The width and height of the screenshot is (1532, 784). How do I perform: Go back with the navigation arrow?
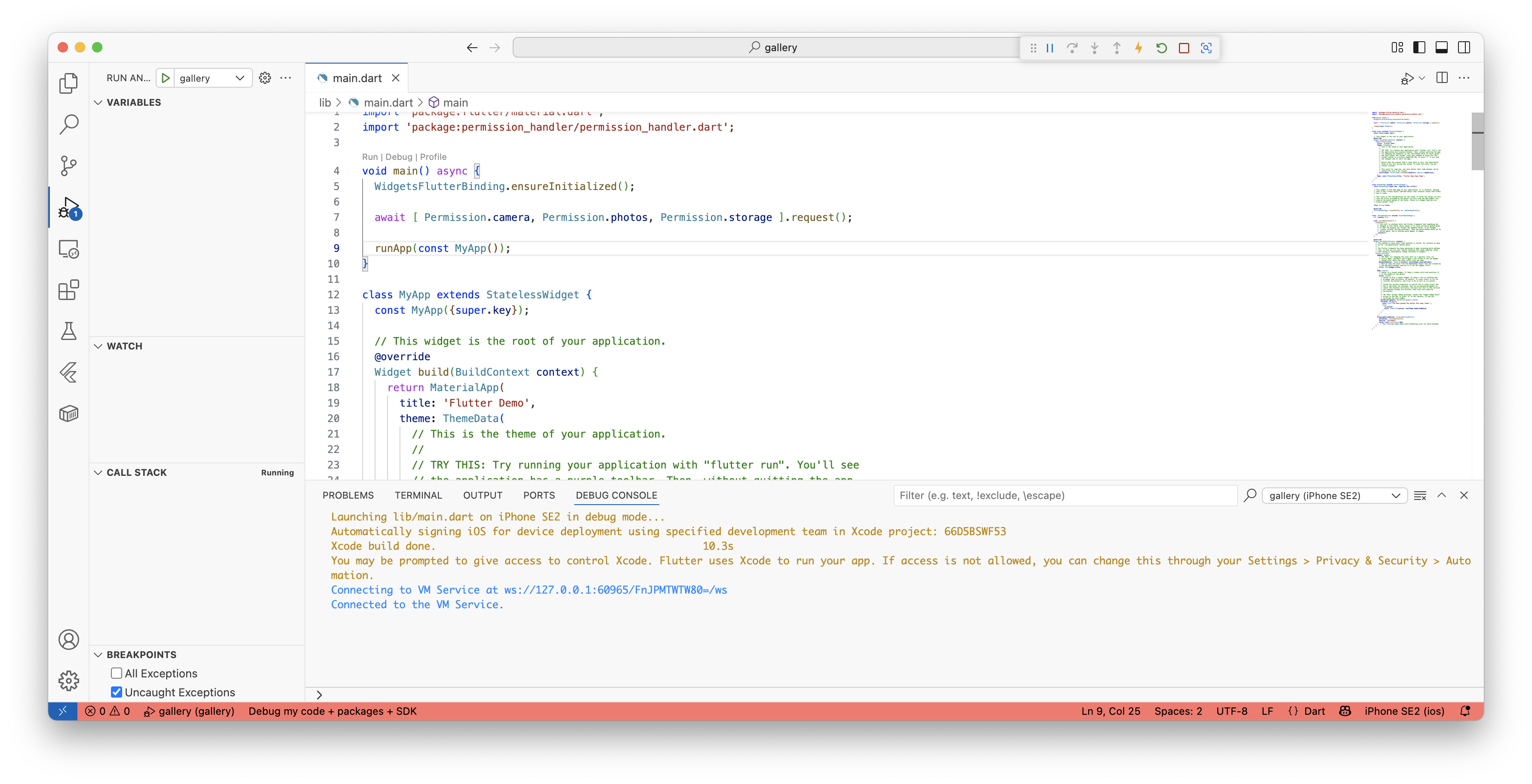472,48
